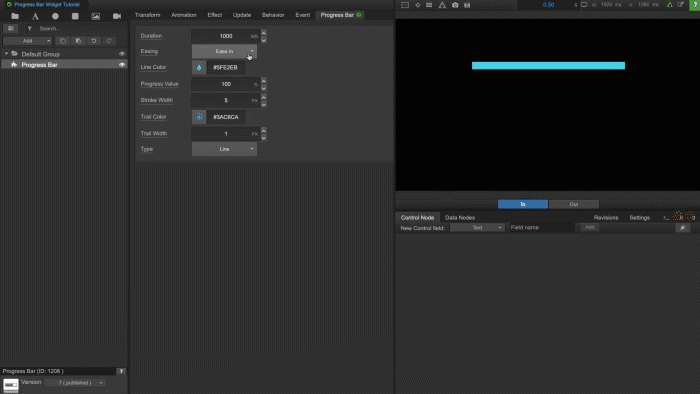Click the green warning triangle icon

tap(670, 5)
